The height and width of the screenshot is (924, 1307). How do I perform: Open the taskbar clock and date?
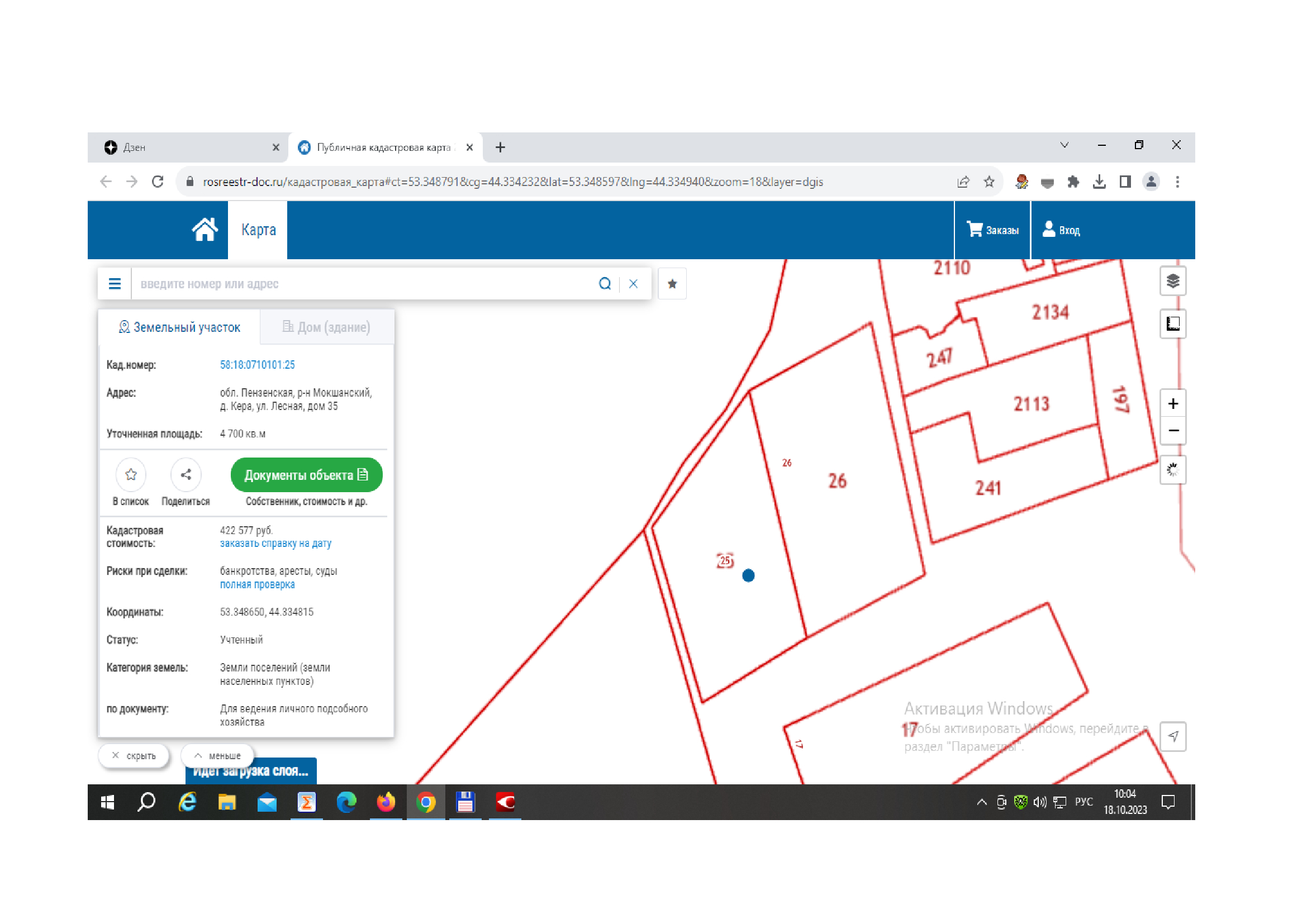coord(1125,802)
